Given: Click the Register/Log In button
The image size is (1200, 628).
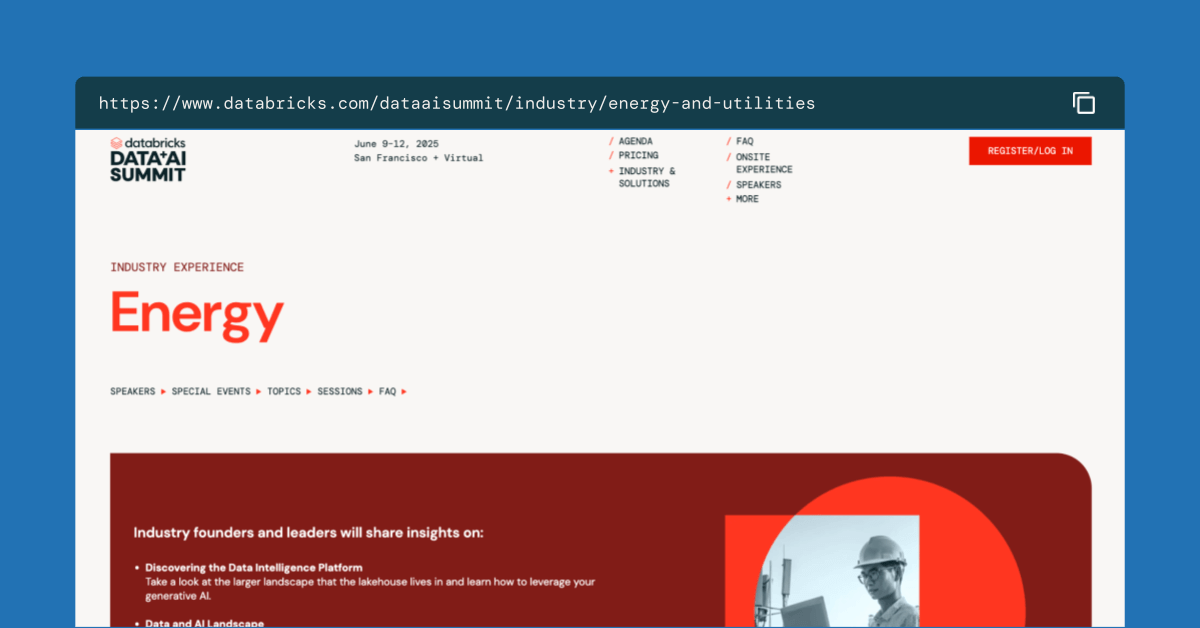Looking at the screenshot, I should coord(1030,151).
